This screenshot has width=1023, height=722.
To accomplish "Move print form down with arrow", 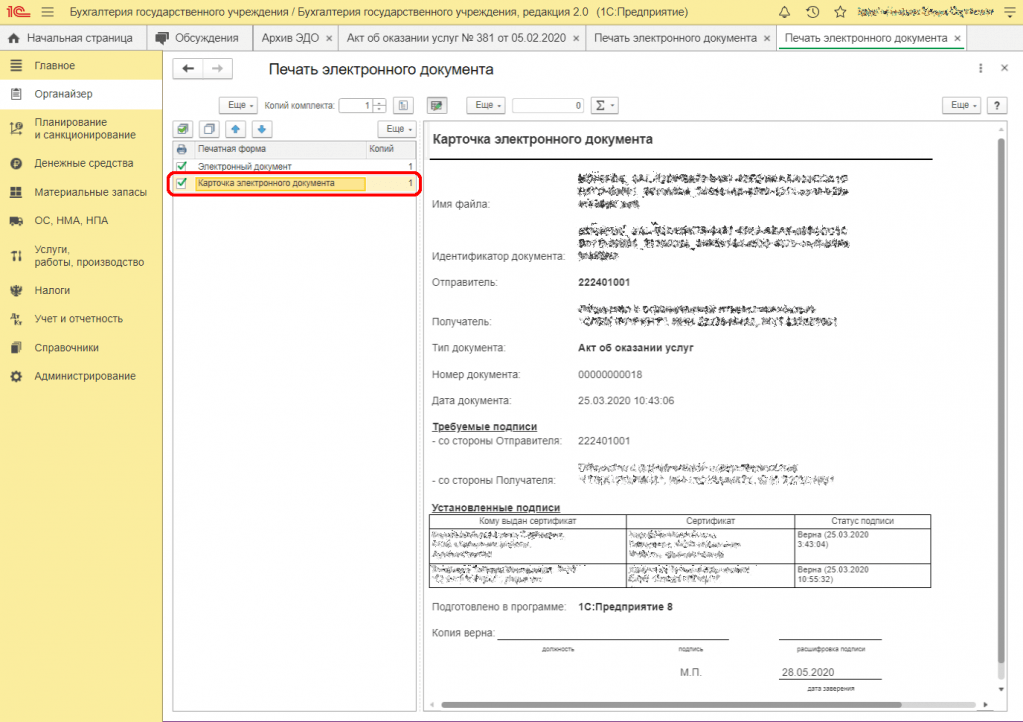I will tap(261, 129).
